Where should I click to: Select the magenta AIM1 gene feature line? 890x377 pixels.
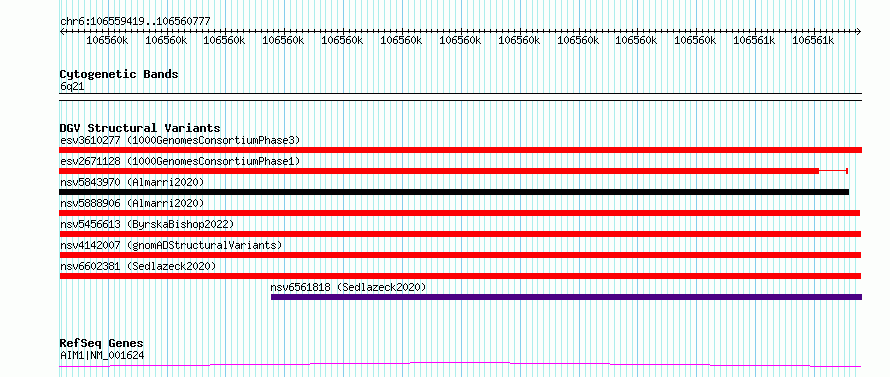[x=460, y=365]
